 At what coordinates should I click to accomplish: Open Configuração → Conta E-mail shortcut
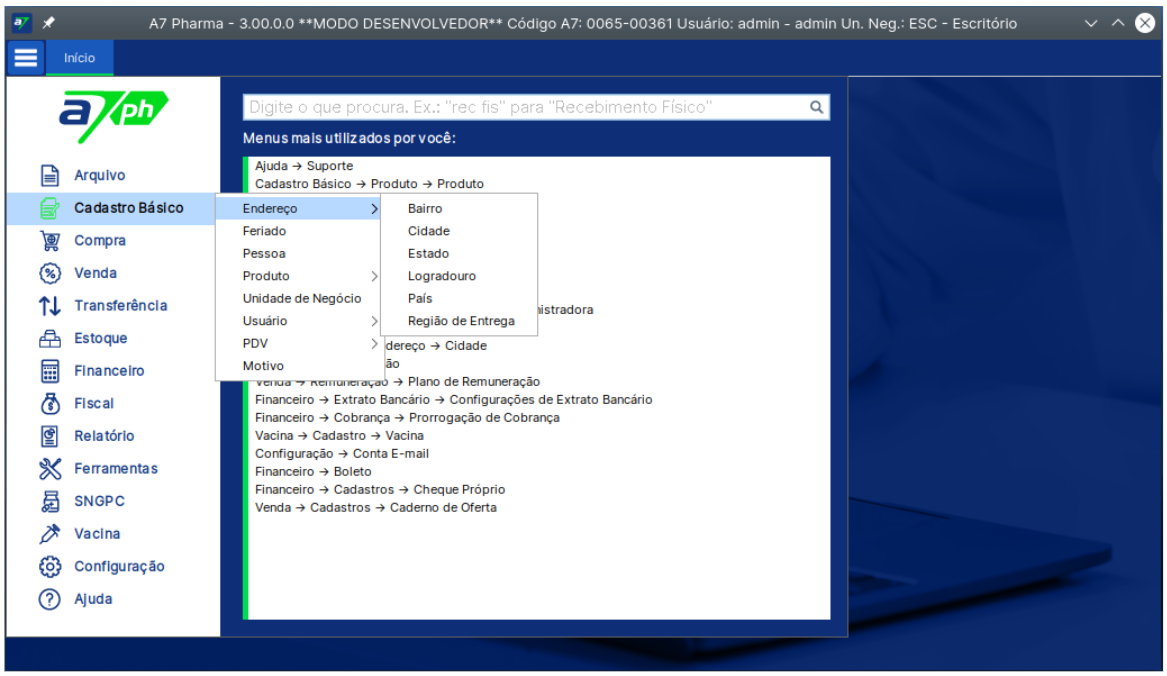[x=342, y=453]
